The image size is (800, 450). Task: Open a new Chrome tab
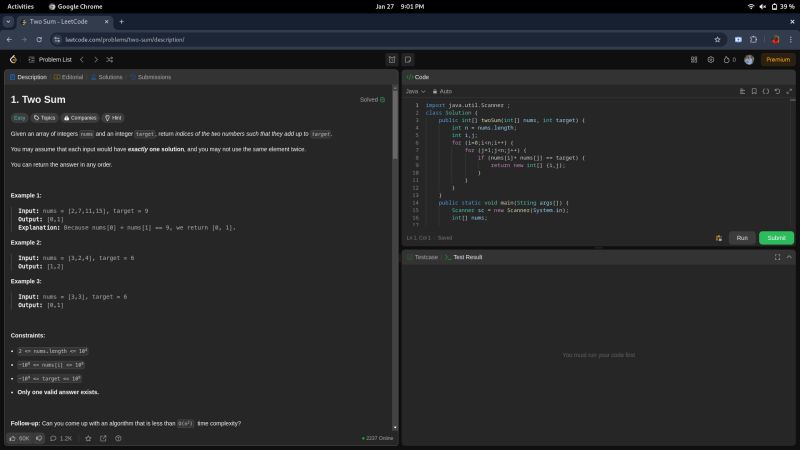click(121, 22)
